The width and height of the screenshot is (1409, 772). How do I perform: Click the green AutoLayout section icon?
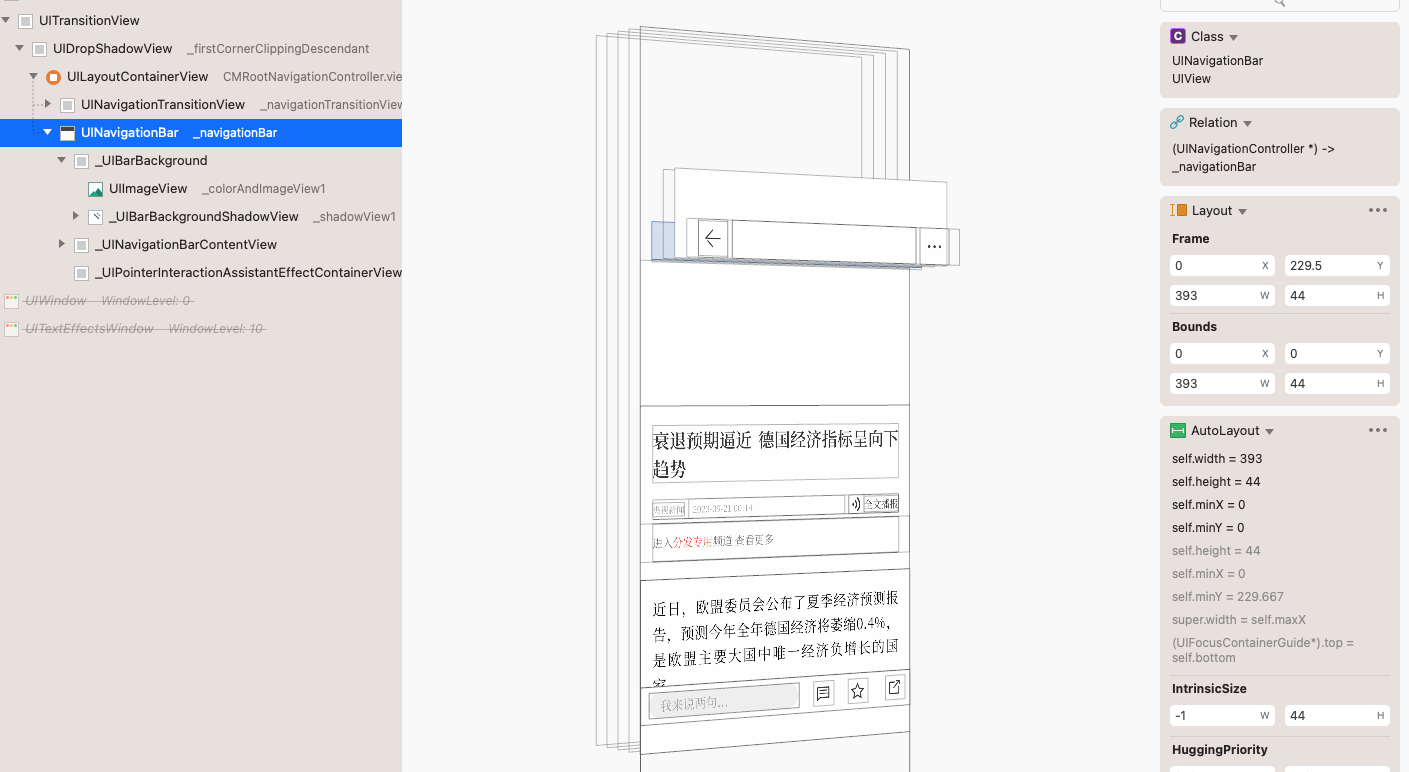pyautogui.click(x=1178, y=430)
